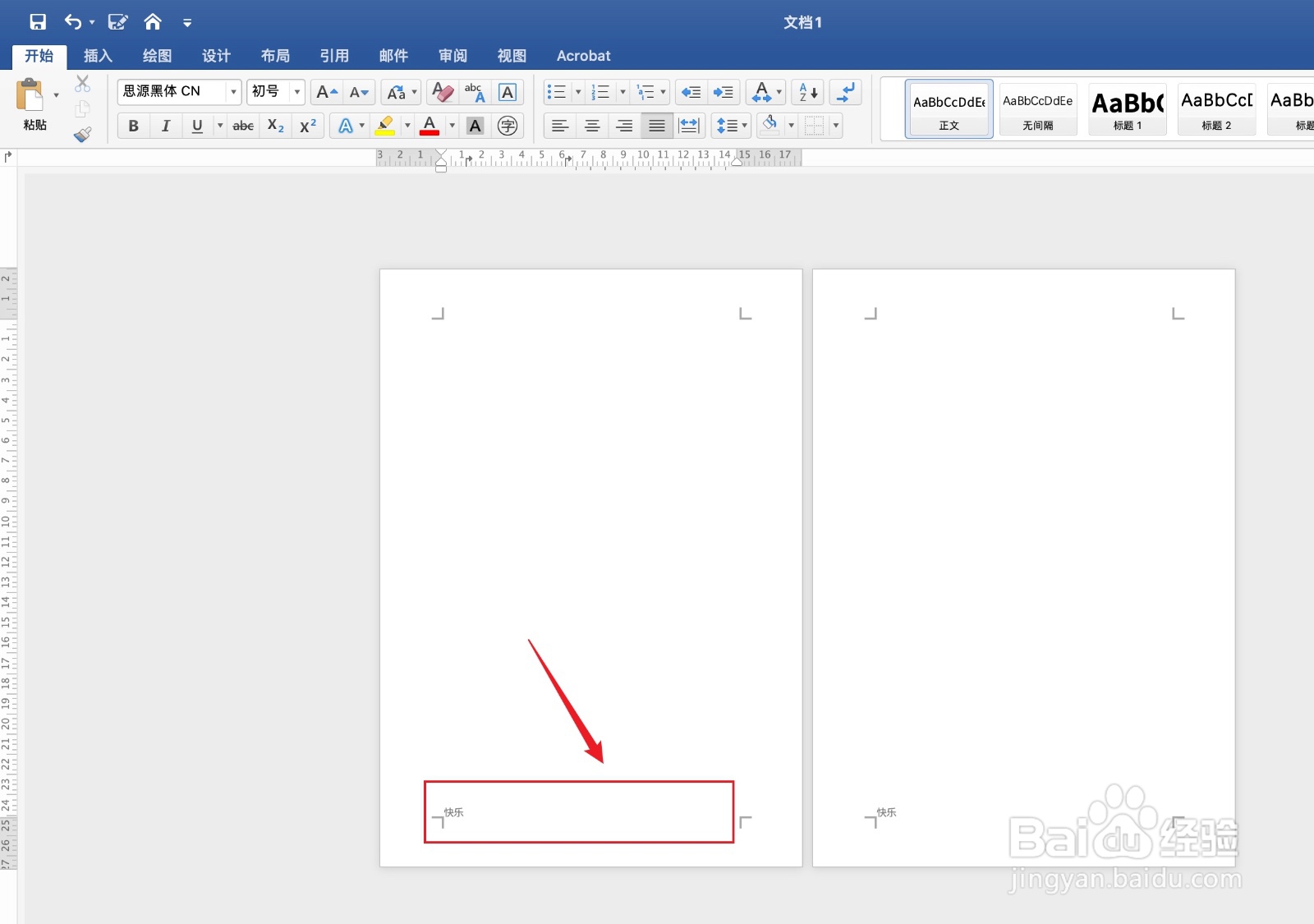Toggle Underline formatting
This screenshot has width=1314, height=924.
click(x=197, y=126)
